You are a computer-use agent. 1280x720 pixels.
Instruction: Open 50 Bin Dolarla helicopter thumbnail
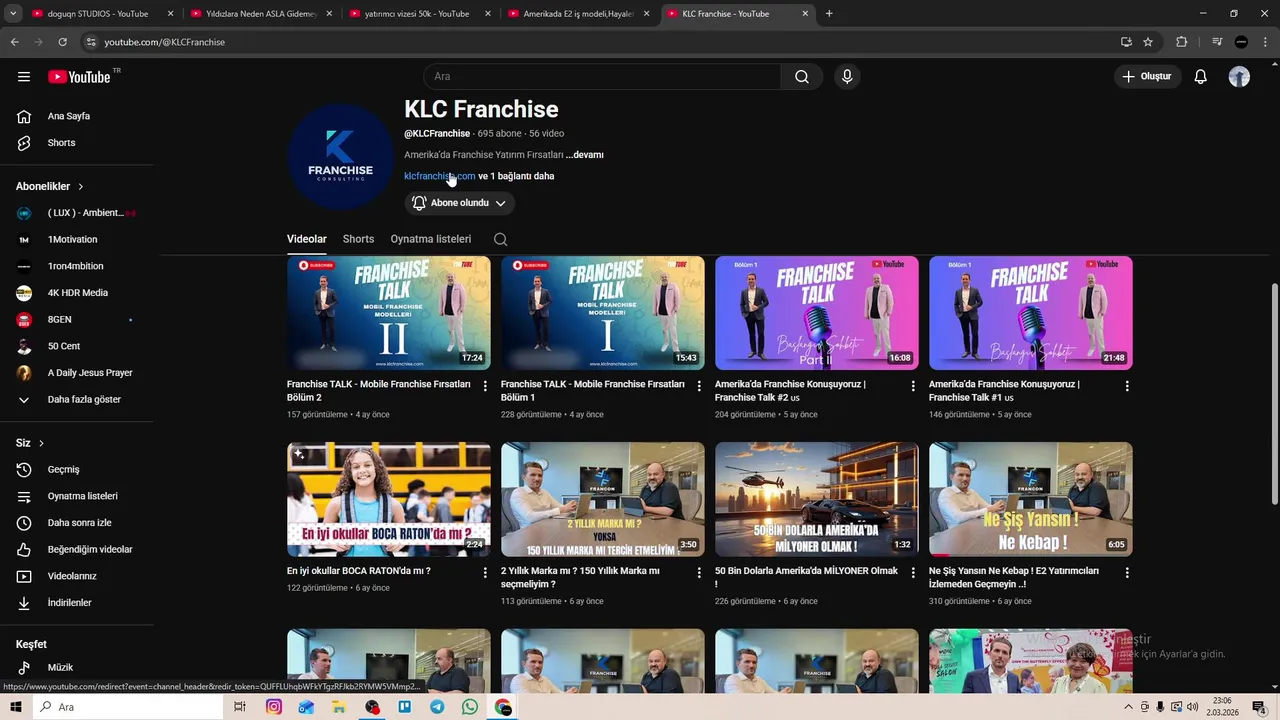(817, 500)
